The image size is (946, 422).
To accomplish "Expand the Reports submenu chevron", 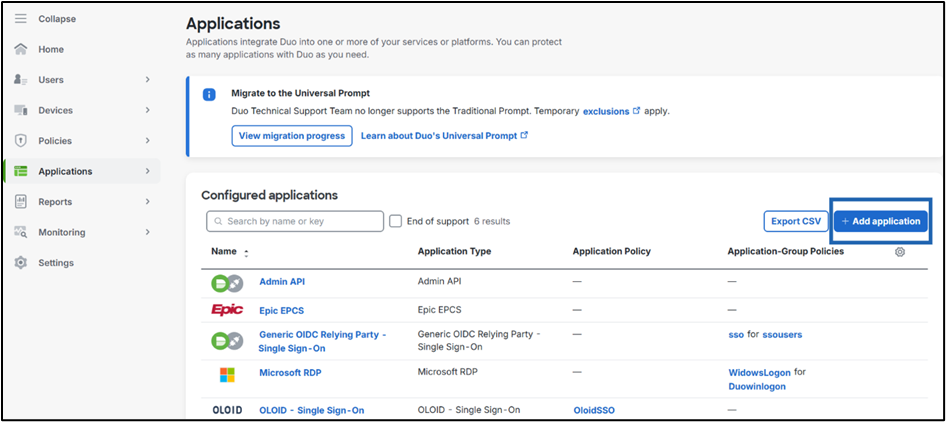I will pyautogui.click(x=147, y=202).
